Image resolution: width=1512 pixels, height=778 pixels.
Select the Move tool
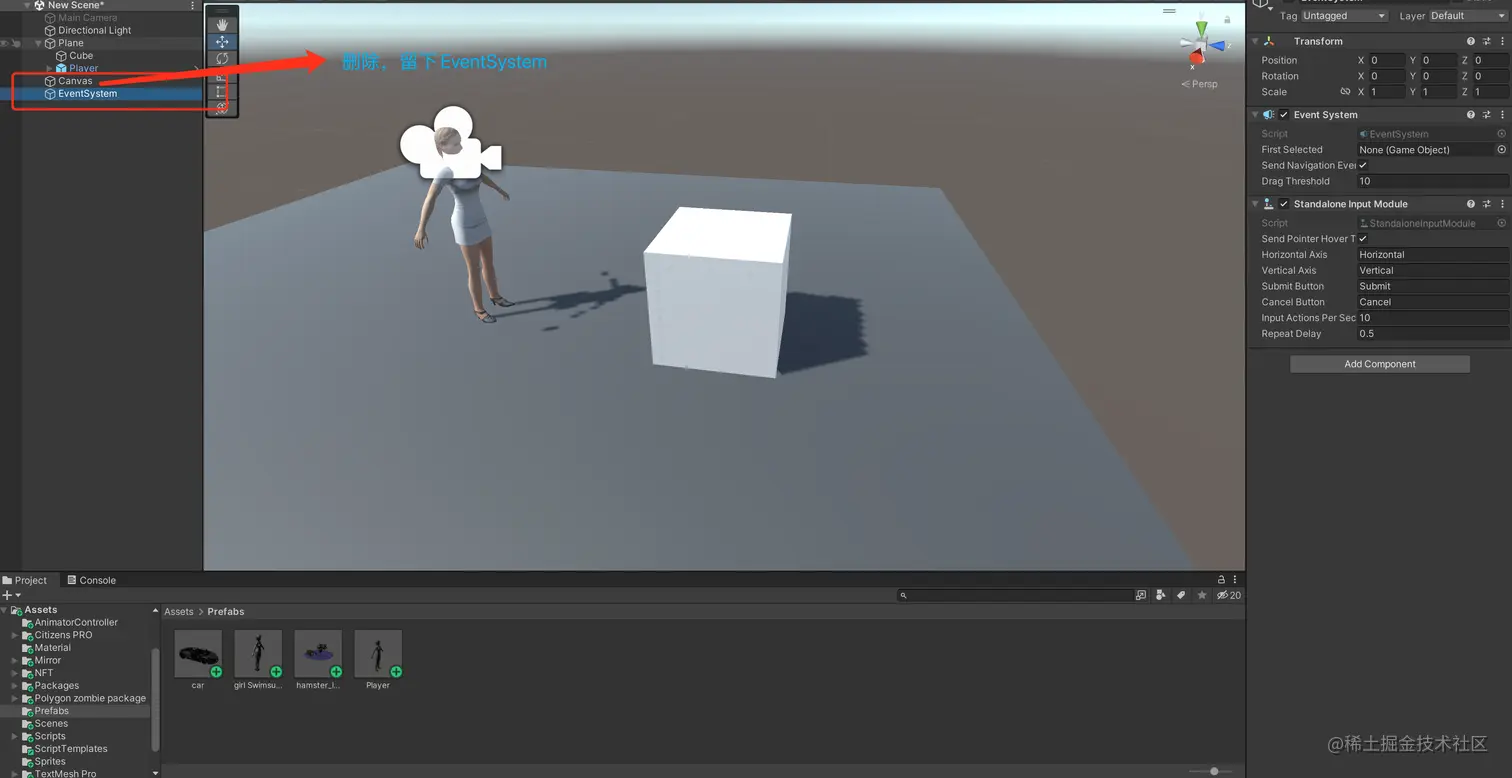(x=222, y=41)
